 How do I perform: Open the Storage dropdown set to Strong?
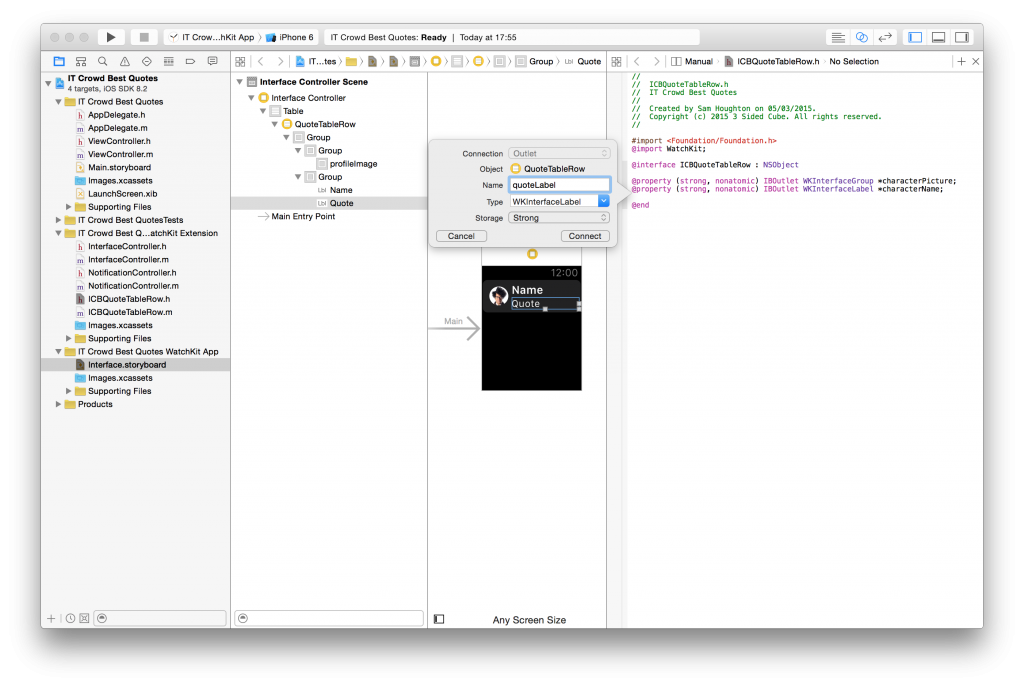[x=560, y=217]
